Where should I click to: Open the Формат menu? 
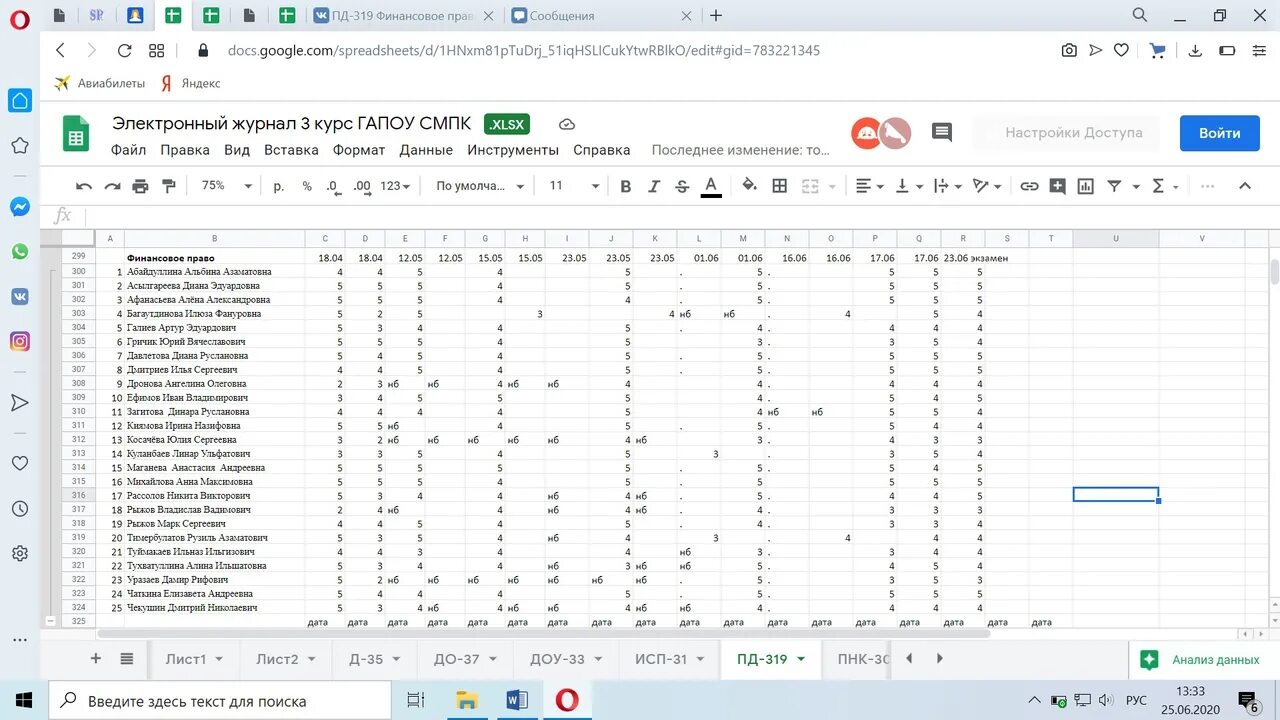(359, 150)
